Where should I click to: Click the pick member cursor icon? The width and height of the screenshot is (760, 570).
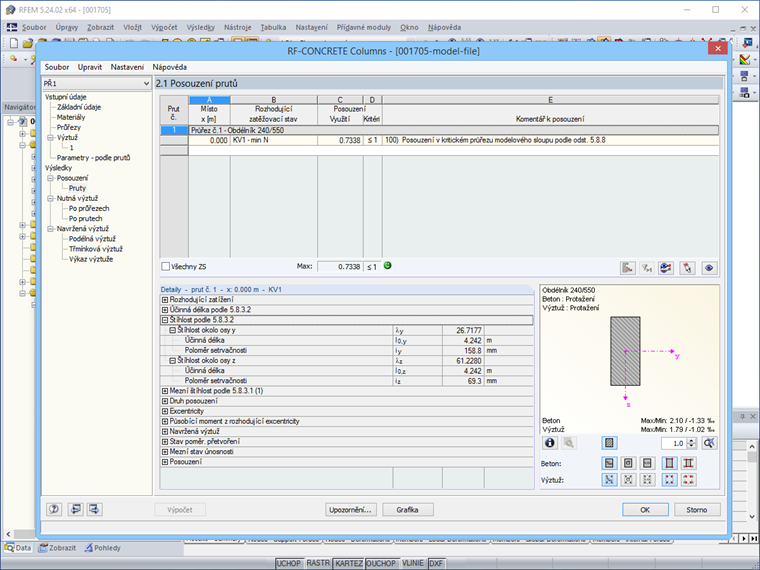point(687,268)
